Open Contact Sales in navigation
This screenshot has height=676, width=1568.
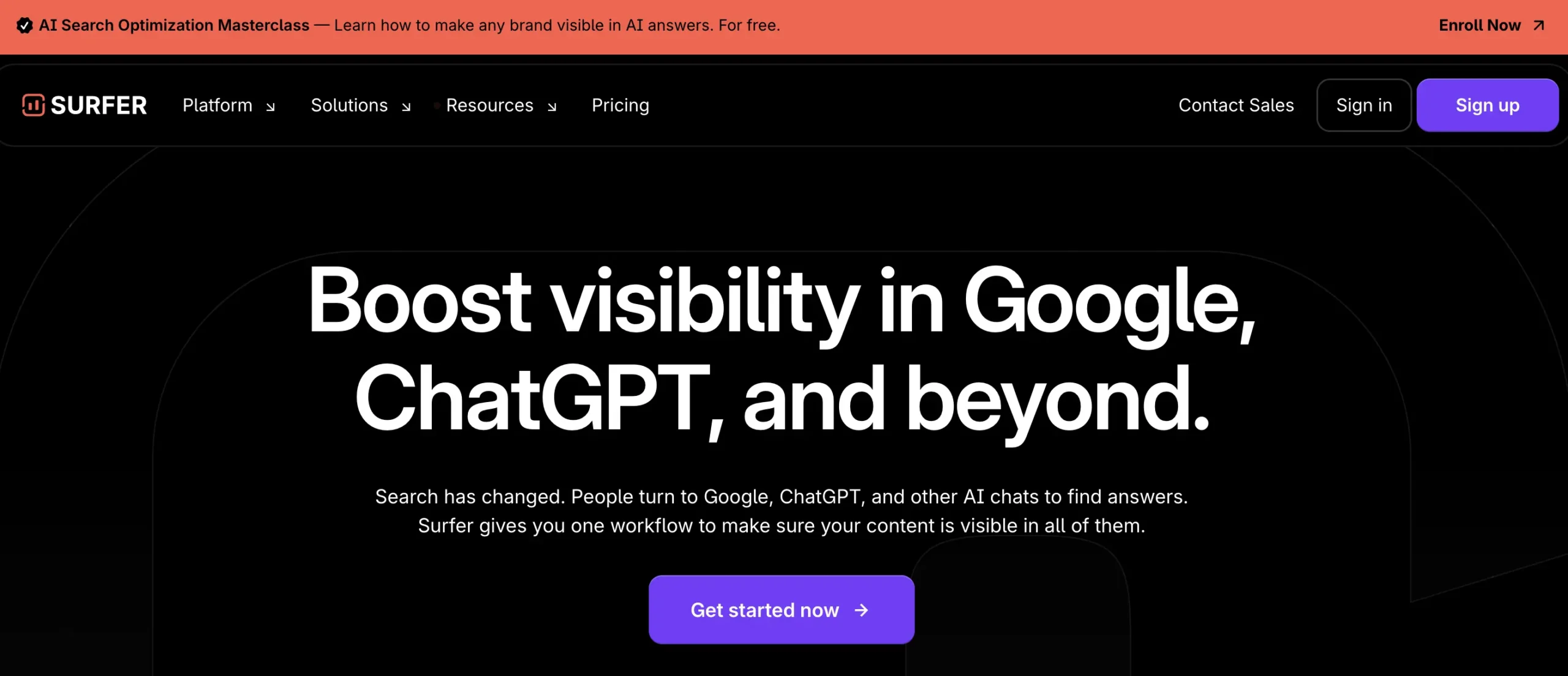click(1236, 105)
